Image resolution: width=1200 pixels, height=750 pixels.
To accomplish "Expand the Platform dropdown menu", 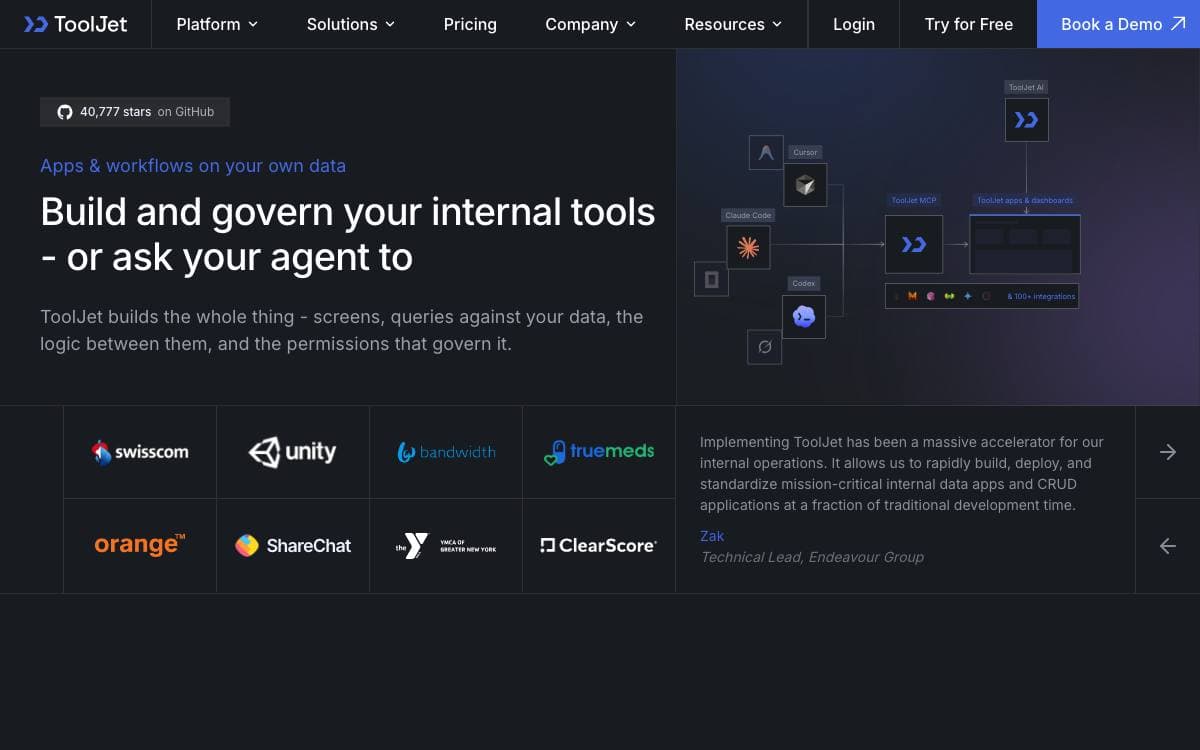I will point(217,24).
